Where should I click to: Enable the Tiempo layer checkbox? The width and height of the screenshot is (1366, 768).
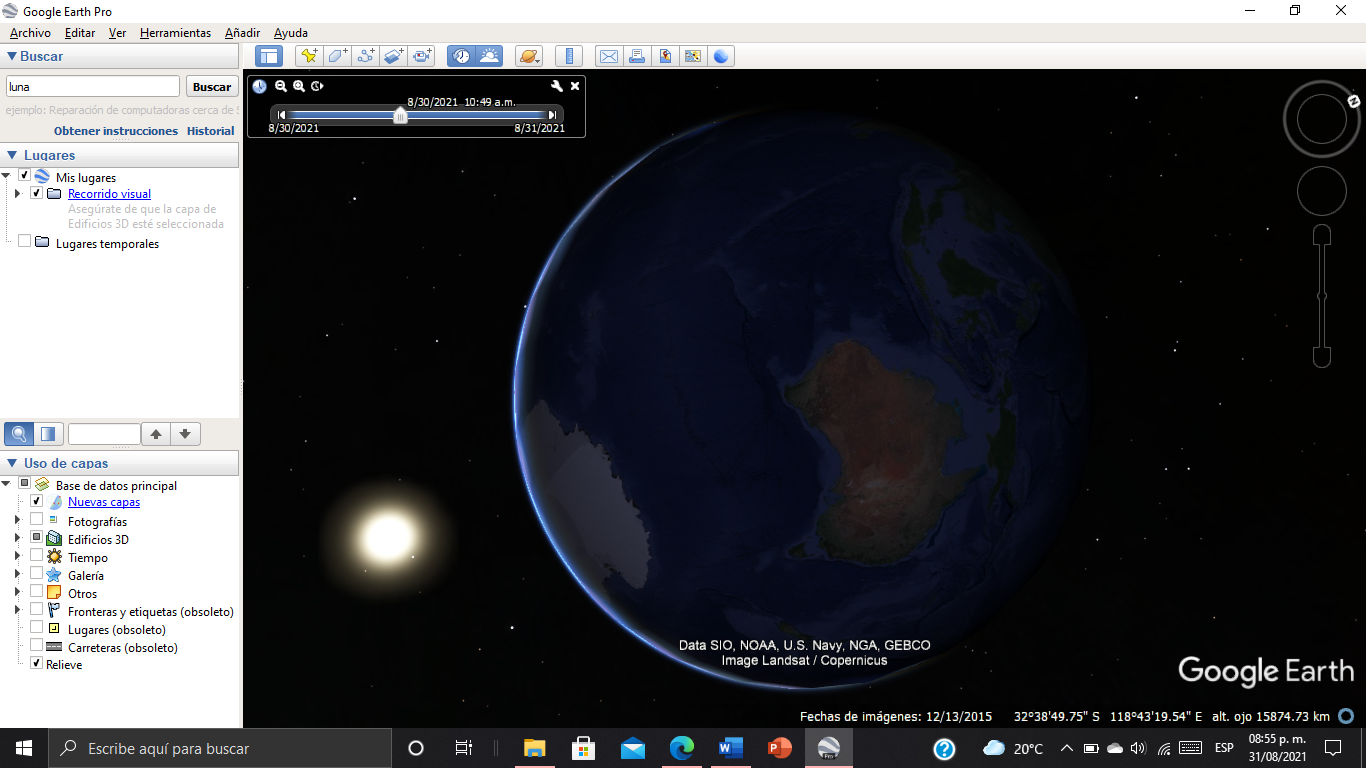[37, 556]
